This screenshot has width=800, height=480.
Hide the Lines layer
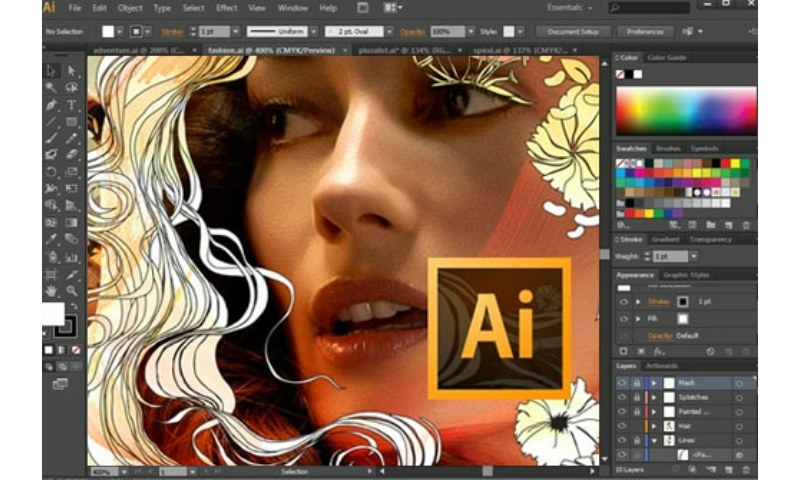(622, 440)
